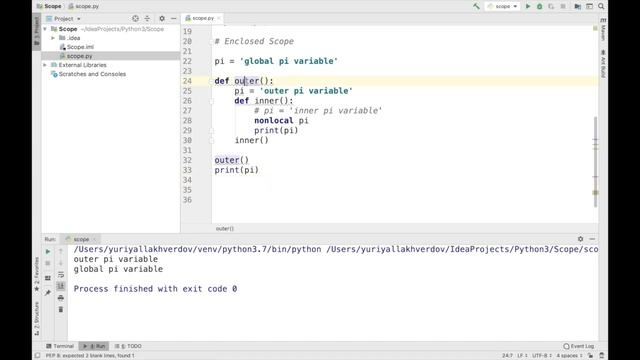Select Scratches and Consoles

[88, 74]
